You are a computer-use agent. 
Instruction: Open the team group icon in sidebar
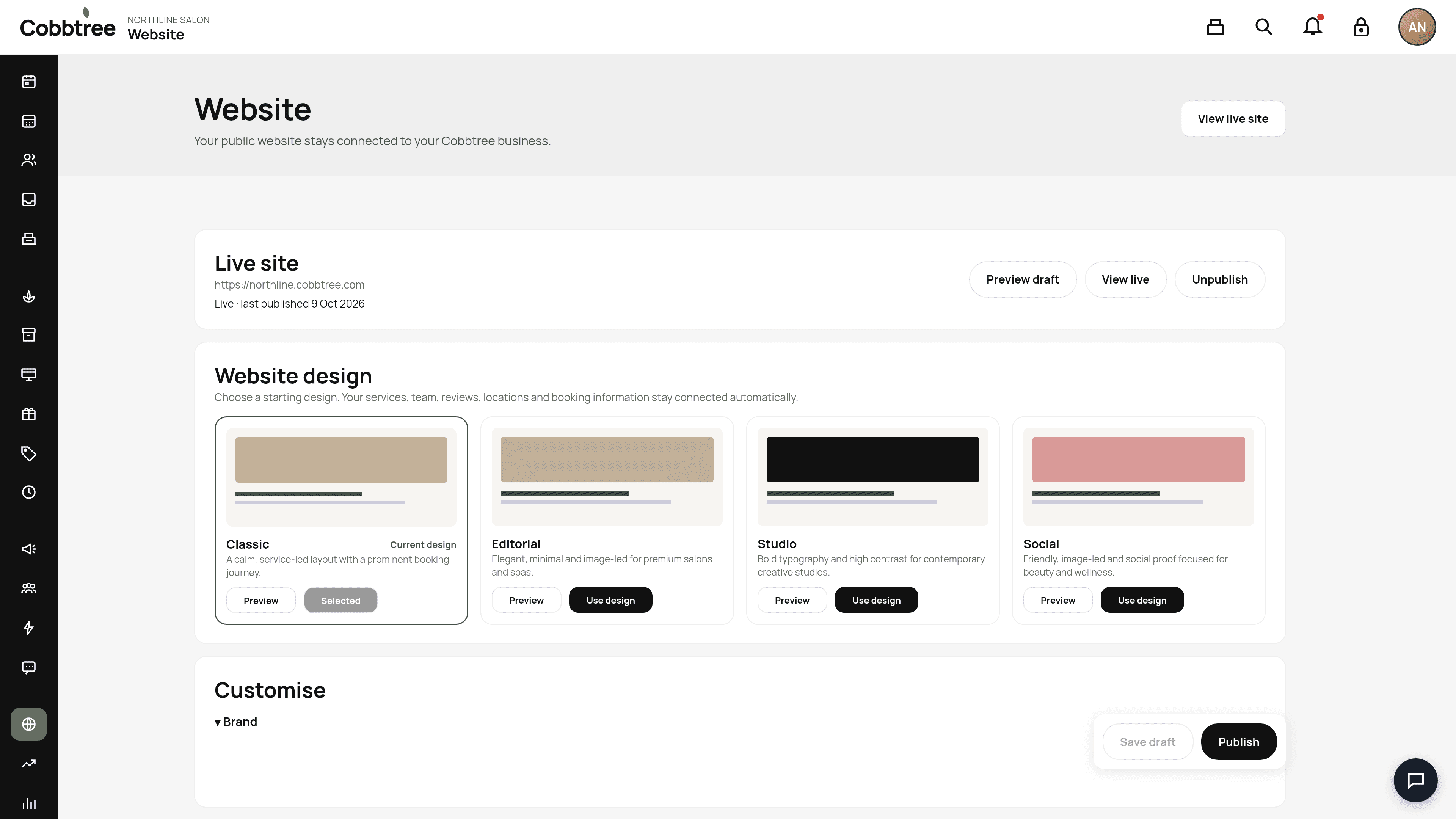pyautogui.click(x=29, y=588)
